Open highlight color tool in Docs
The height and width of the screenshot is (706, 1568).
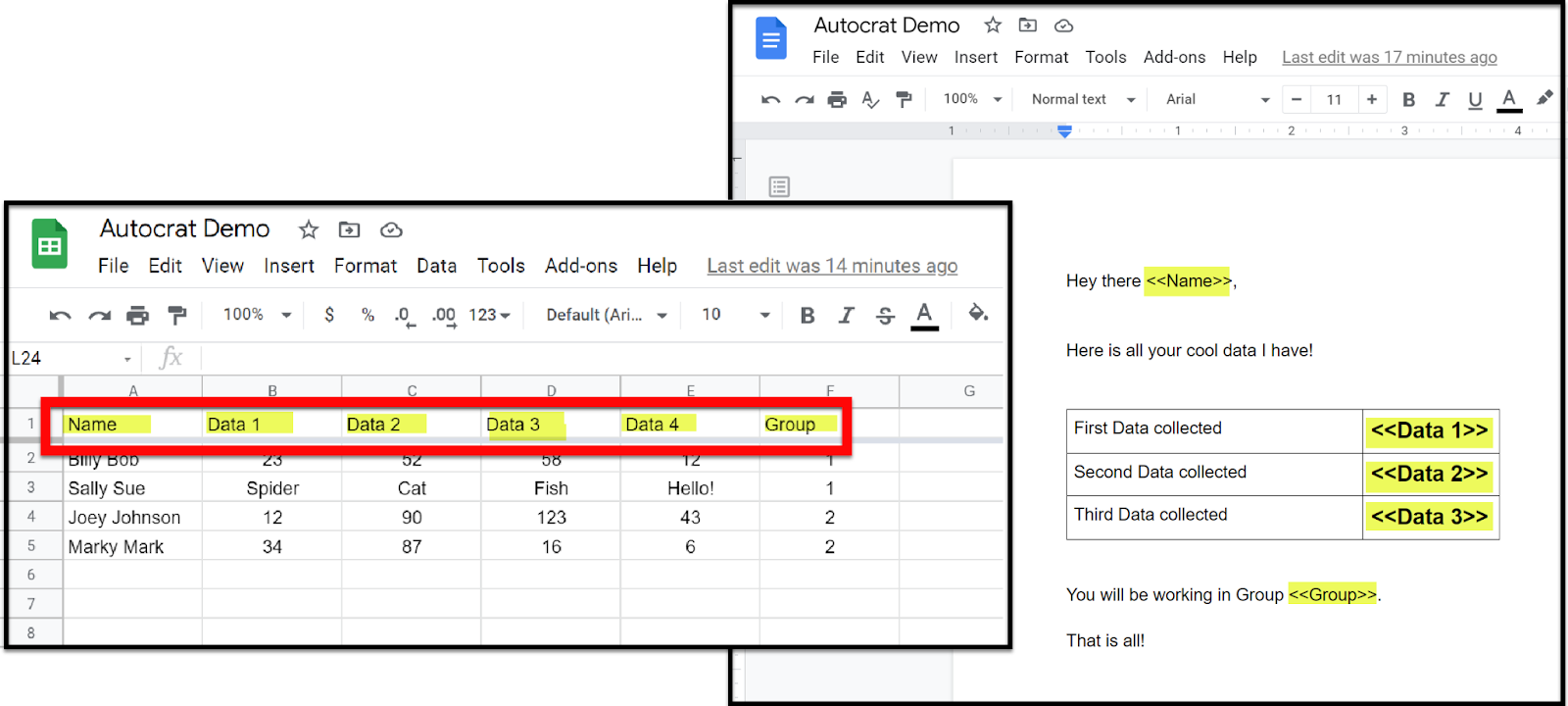pyautogui.click(x=1544, y=98)
